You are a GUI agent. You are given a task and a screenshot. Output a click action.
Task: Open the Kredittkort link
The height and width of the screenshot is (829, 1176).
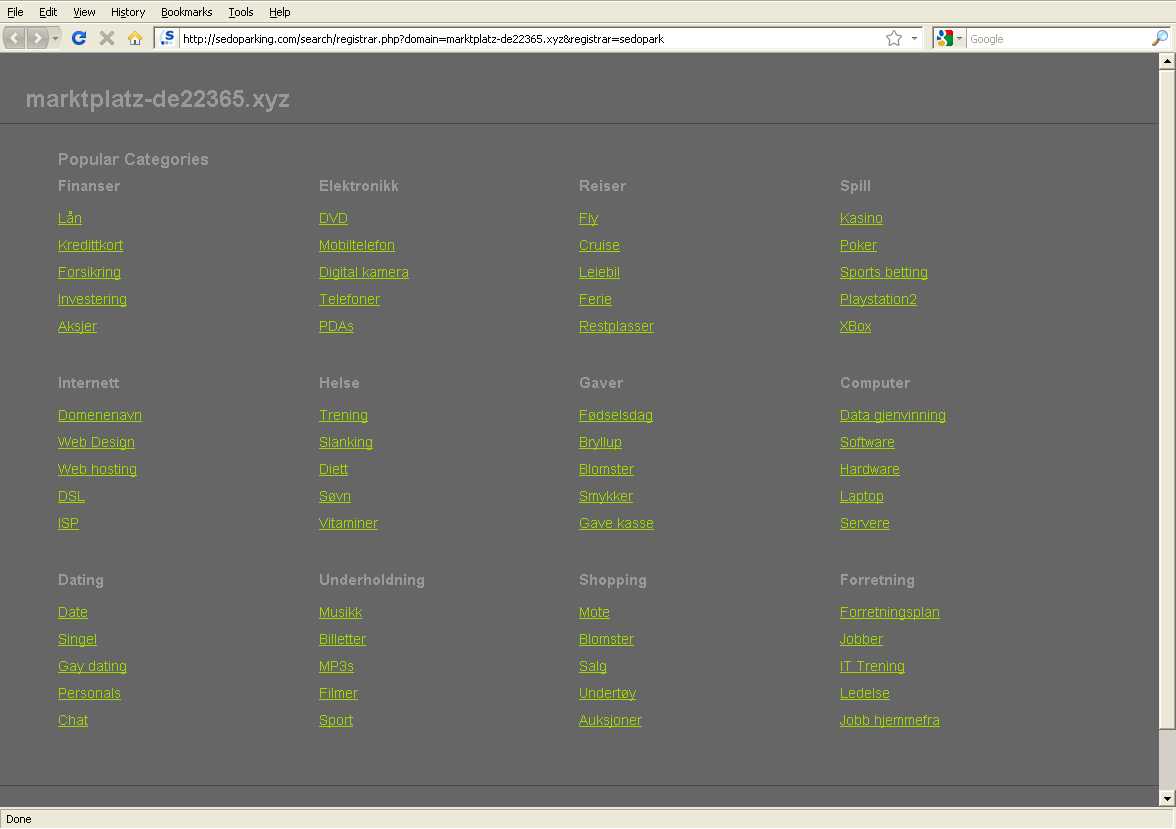click(x=91, y=245)
